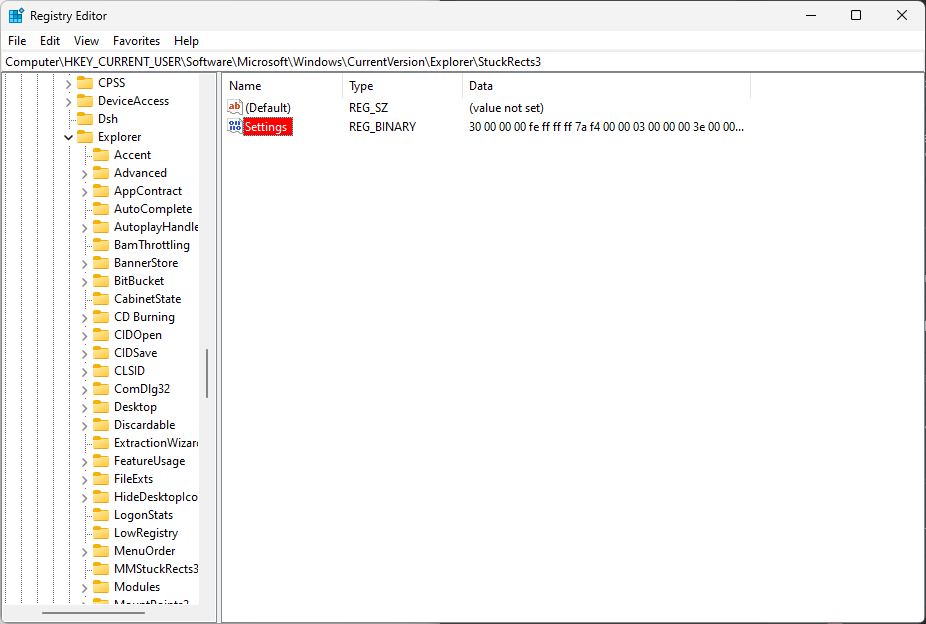Click the ComDlg32 folder icon
This screenshot has height=624, width=926.
[x=101, y=388]
